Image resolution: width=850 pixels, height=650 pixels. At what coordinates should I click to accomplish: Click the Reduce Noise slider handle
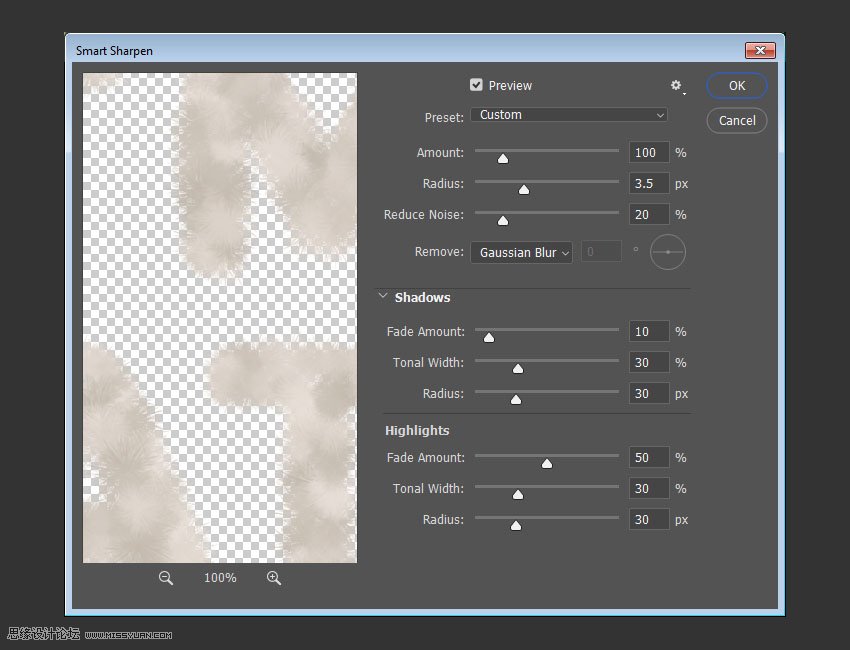click(x=503, y=220)
